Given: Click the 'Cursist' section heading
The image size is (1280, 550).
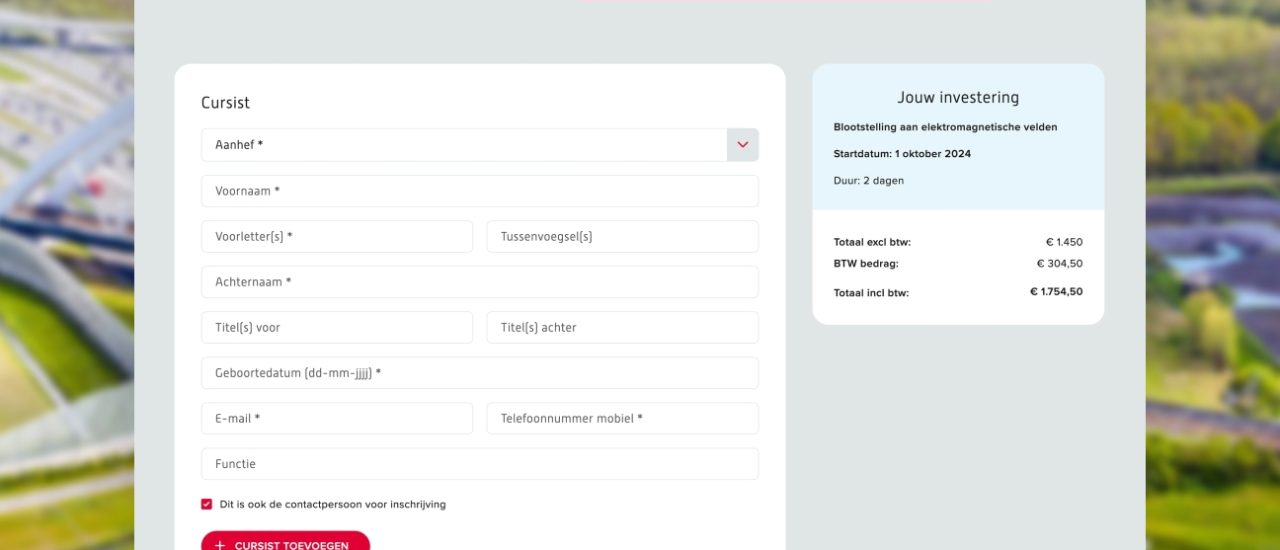Looking at the screenshot, I should point(225,103).
